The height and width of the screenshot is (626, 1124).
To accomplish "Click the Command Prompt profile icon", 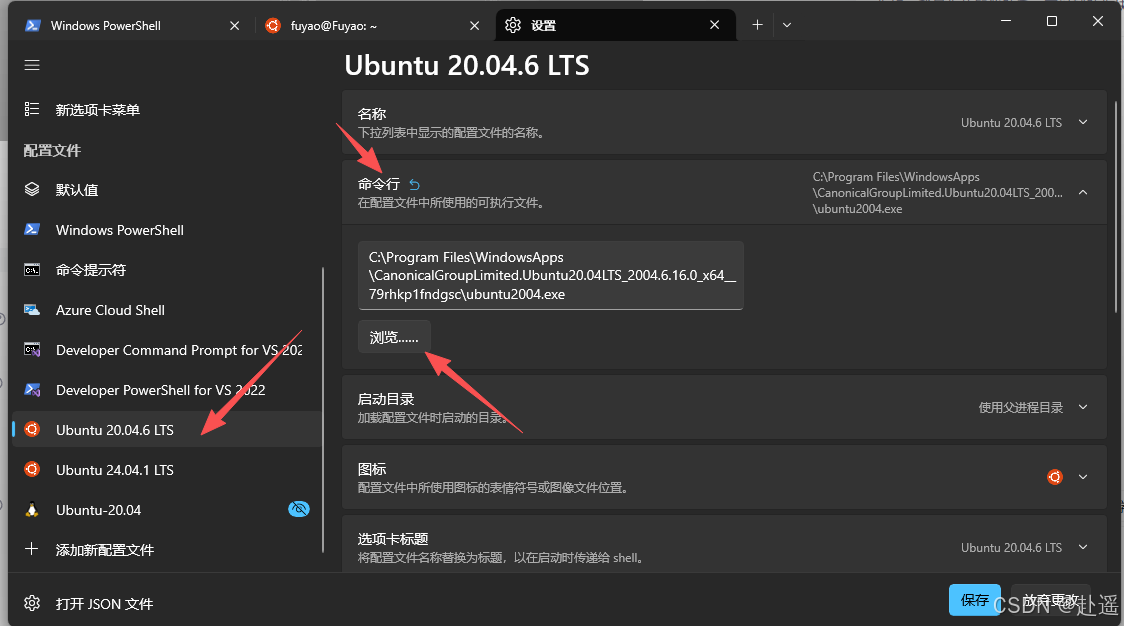I will click(32, 270).
